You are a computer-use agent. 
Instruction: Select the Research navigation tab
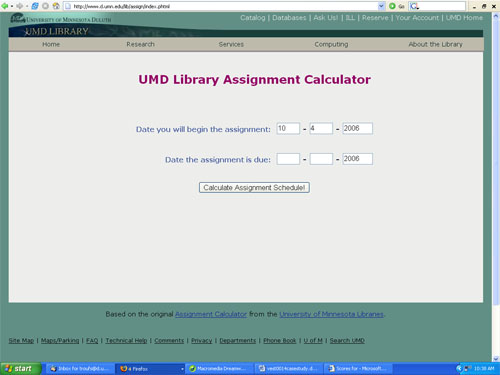(x=140, y=44)
